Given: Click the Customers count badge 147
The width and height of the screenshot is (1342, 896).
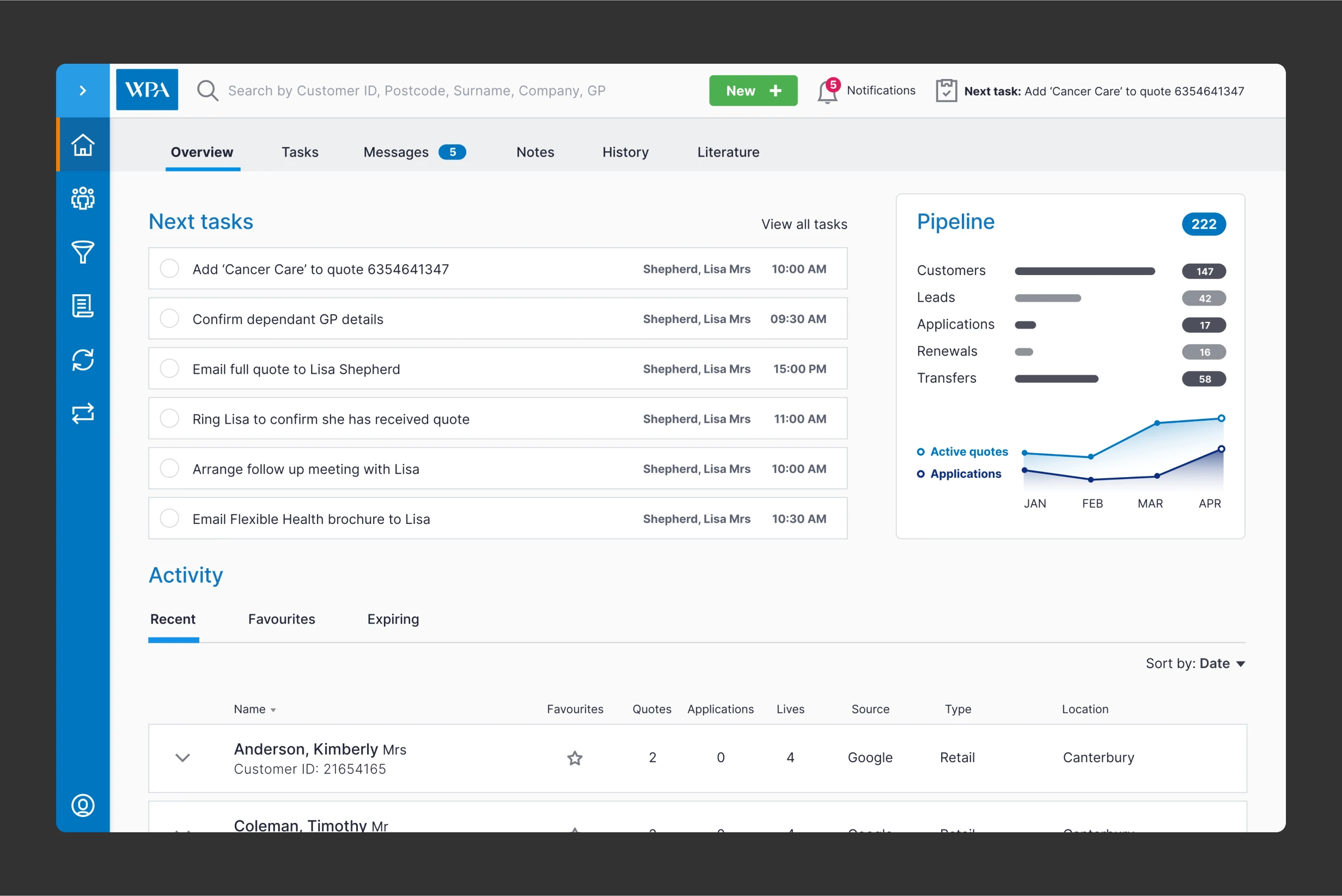Looking at the screenshot, I should click(x=1204, y=271).
